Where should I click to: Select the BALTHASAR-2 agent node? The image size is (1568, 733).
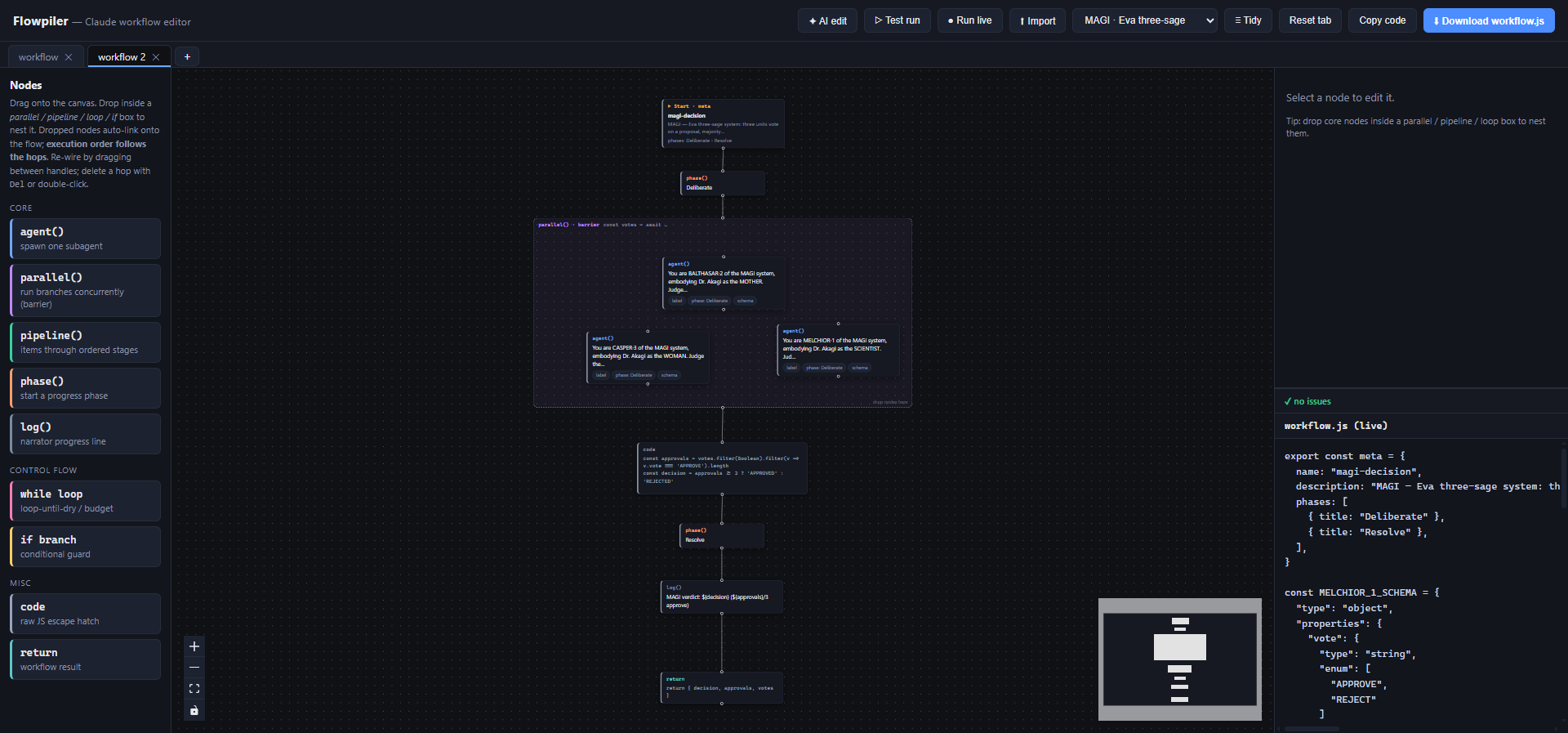pyautogui.click(x=724, y=283)
